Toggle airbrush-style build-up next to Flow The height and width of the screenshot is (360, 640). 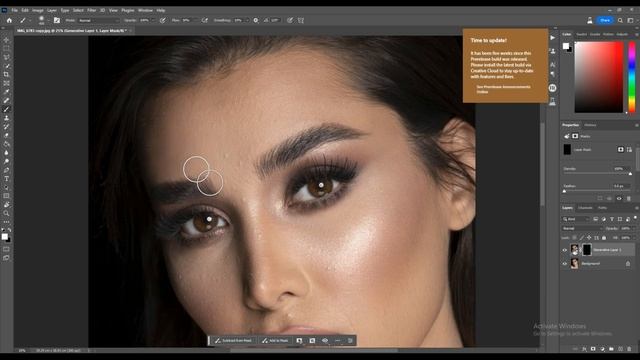[x=204, y=20]
